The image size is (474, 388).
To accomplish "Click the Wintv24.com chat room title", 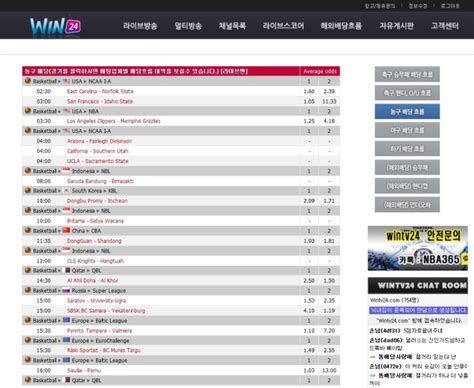I will click(394, 300).
